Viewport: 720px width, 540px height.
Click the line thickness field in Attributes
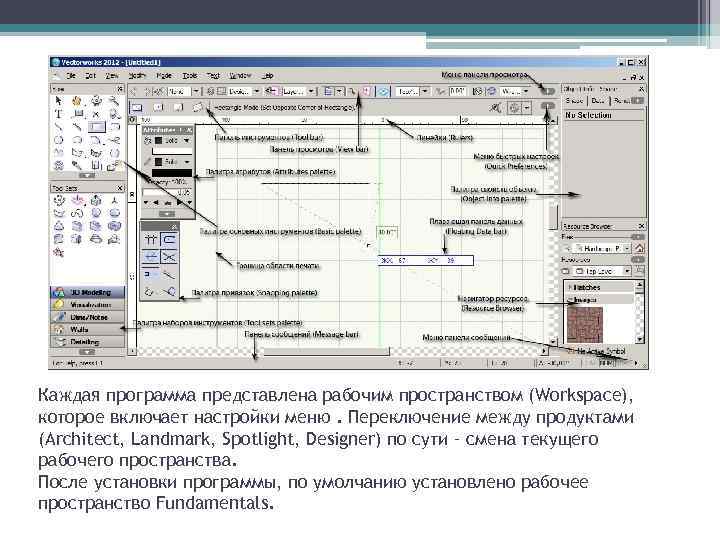pos(168,192)
